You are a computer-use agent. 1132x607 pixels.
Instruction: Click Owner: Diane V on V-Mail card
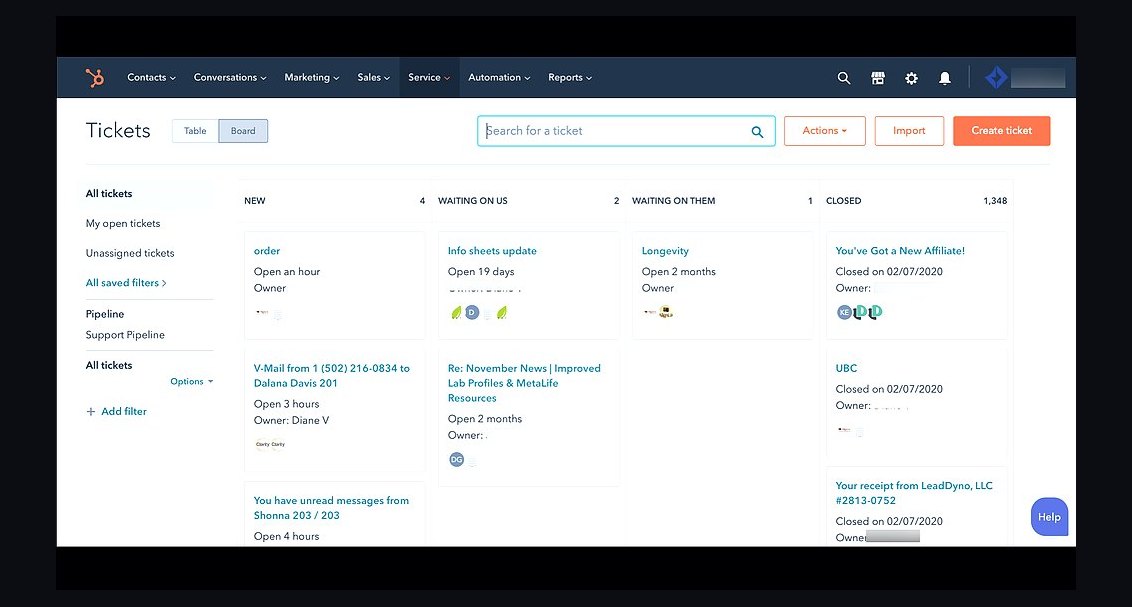291,420
